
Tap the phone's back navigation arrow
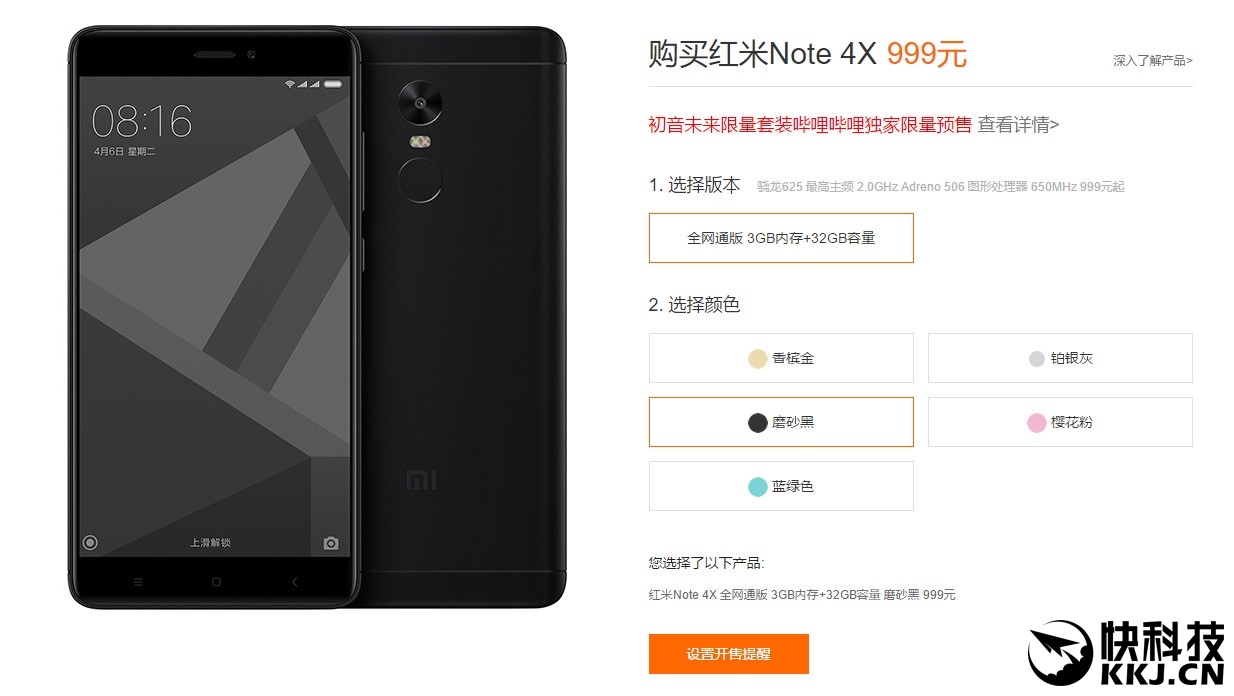(294, 582)
